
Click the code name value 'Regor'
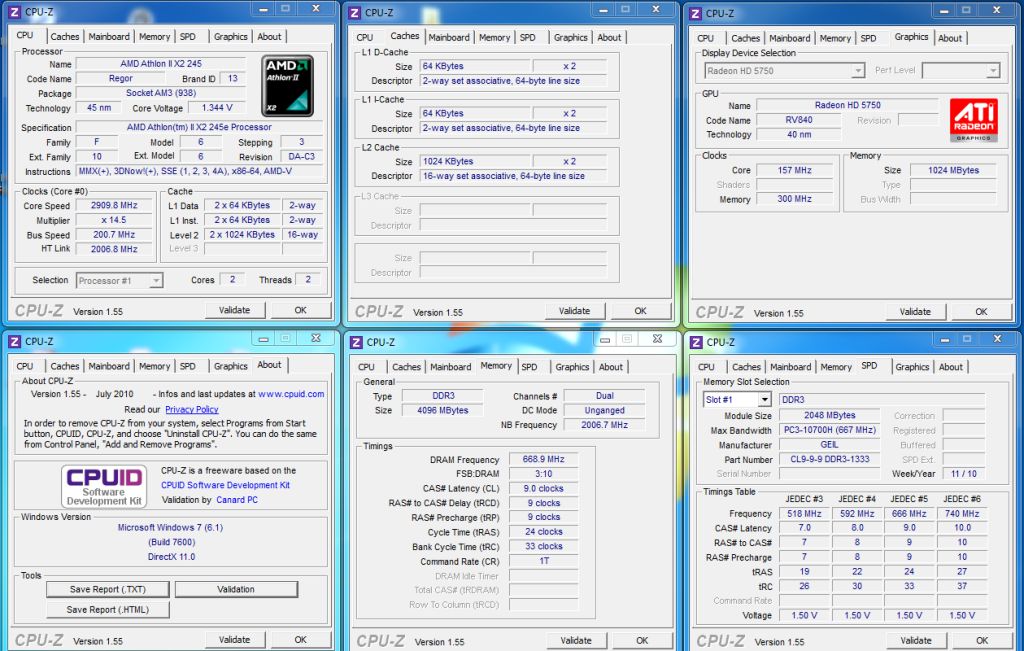pyautogui.click(x=121, y=78)
